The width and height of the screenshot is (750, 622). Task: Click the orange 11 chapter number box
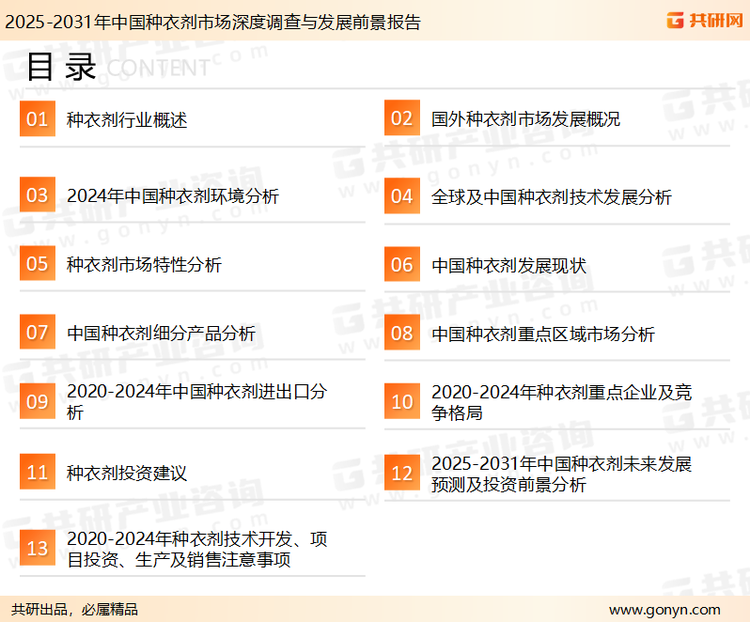point(37,471)
